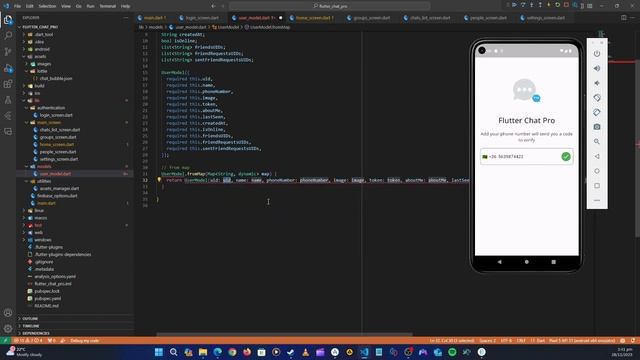The image size is (640, 360).
Task: Click the back navigation arrow in title bar
Action: coord(213,6)
